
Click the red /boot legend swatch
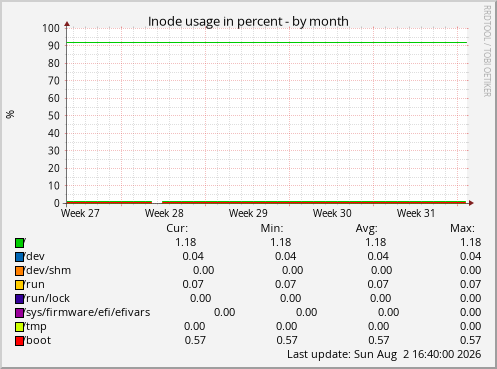19,341
